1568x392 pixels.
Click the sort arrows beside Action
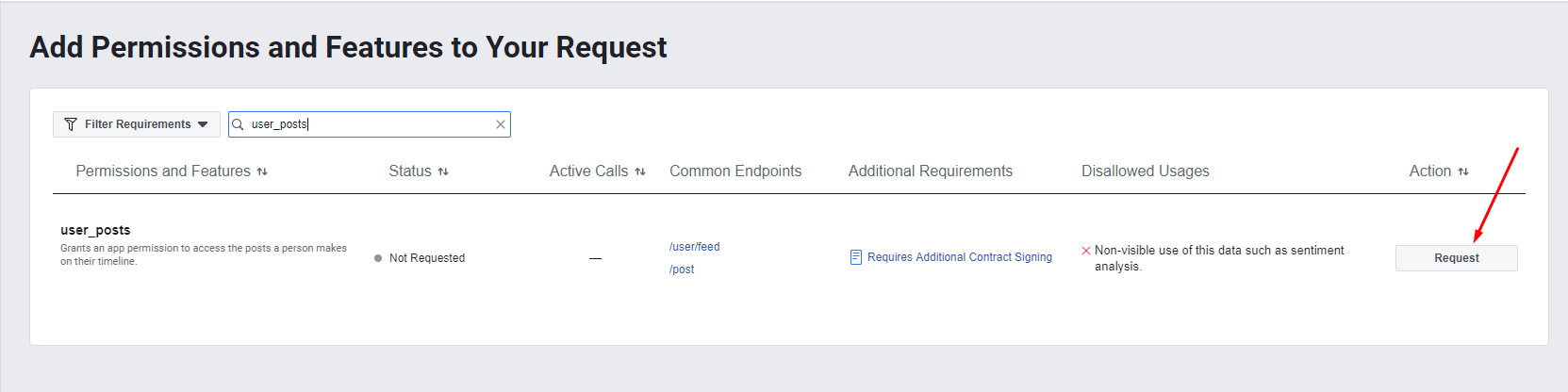point(1463,171)
